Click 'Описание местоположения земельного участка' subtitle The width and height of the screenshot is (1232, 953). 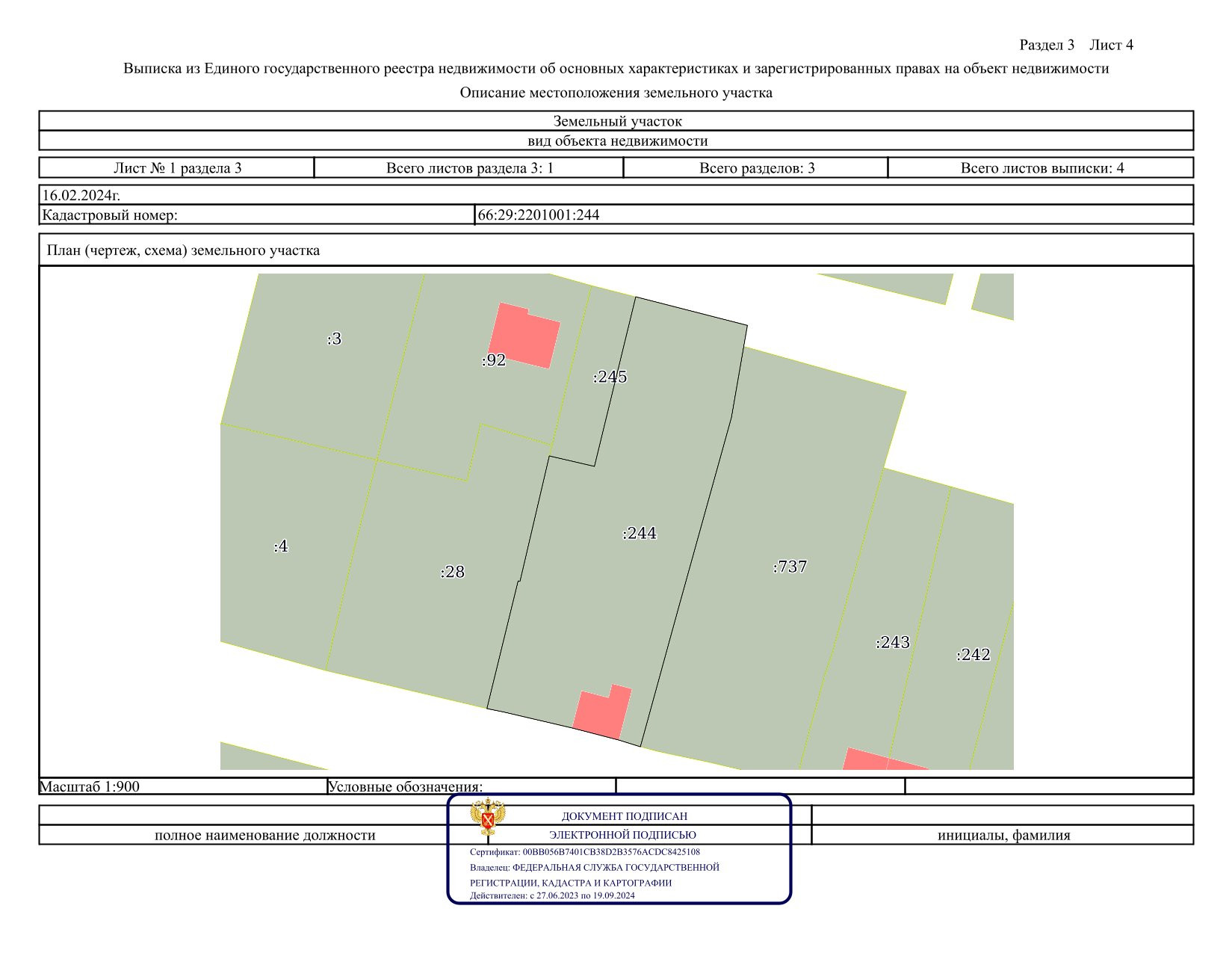616,93
